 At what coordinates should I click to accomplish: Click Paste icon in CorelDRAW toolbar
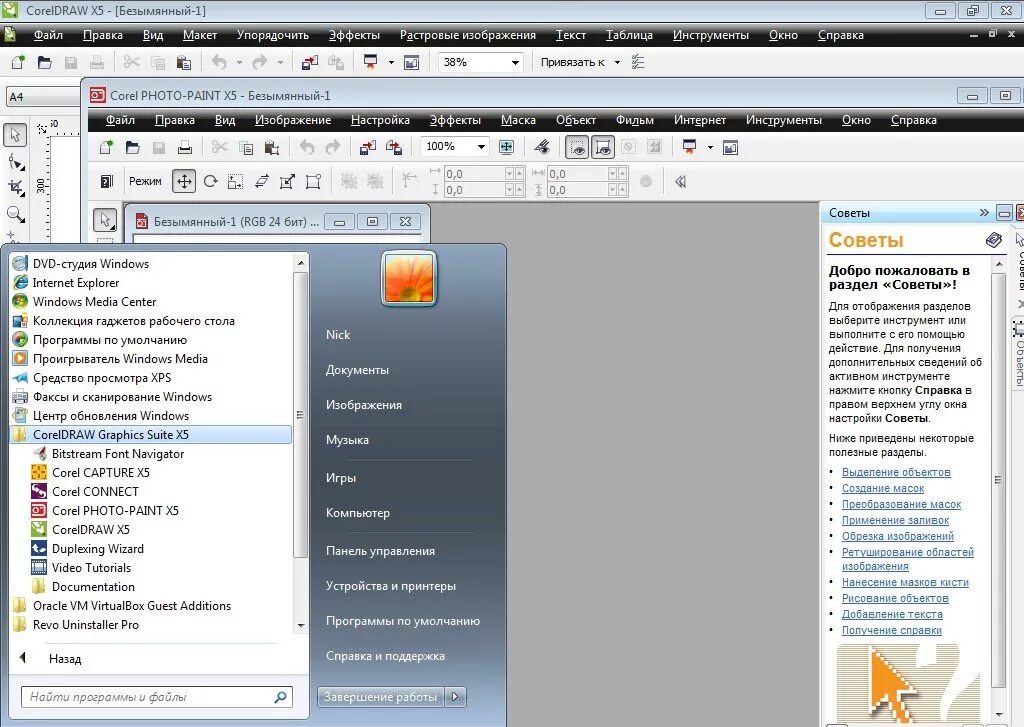coord(184,63)
